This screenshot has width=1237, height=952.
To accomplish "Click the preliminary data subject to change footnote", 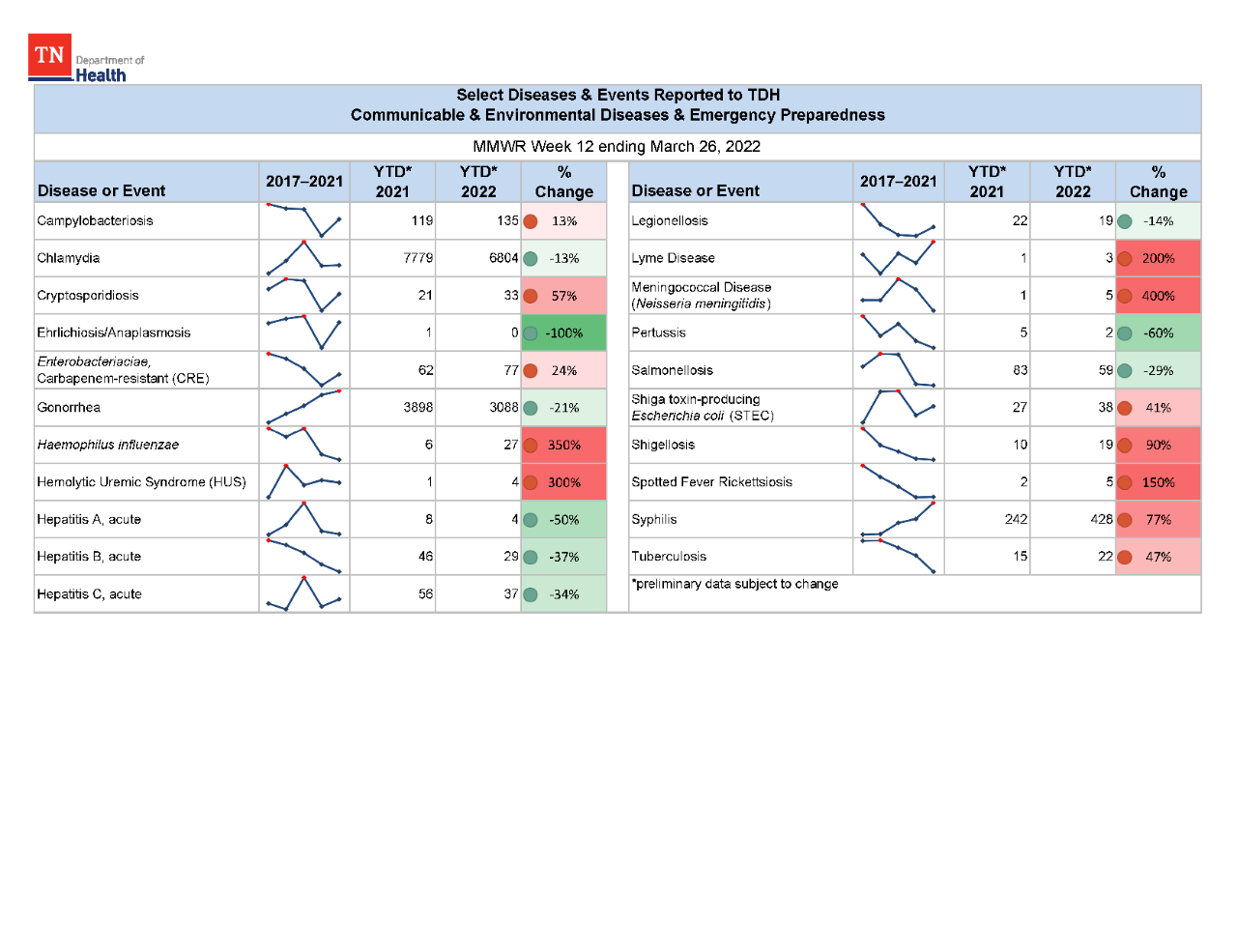I will [x=734, y=584].
